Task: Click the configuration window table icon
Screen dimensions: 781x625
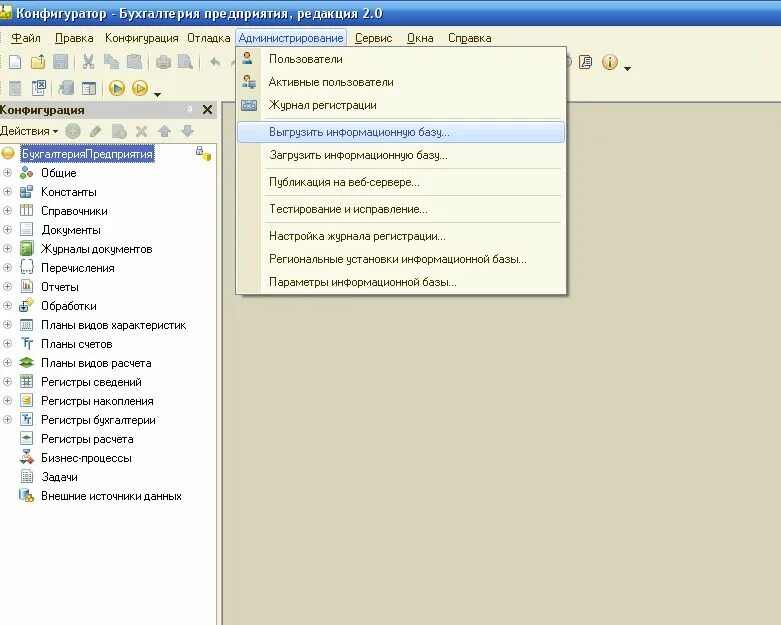Action: (89, 89)
